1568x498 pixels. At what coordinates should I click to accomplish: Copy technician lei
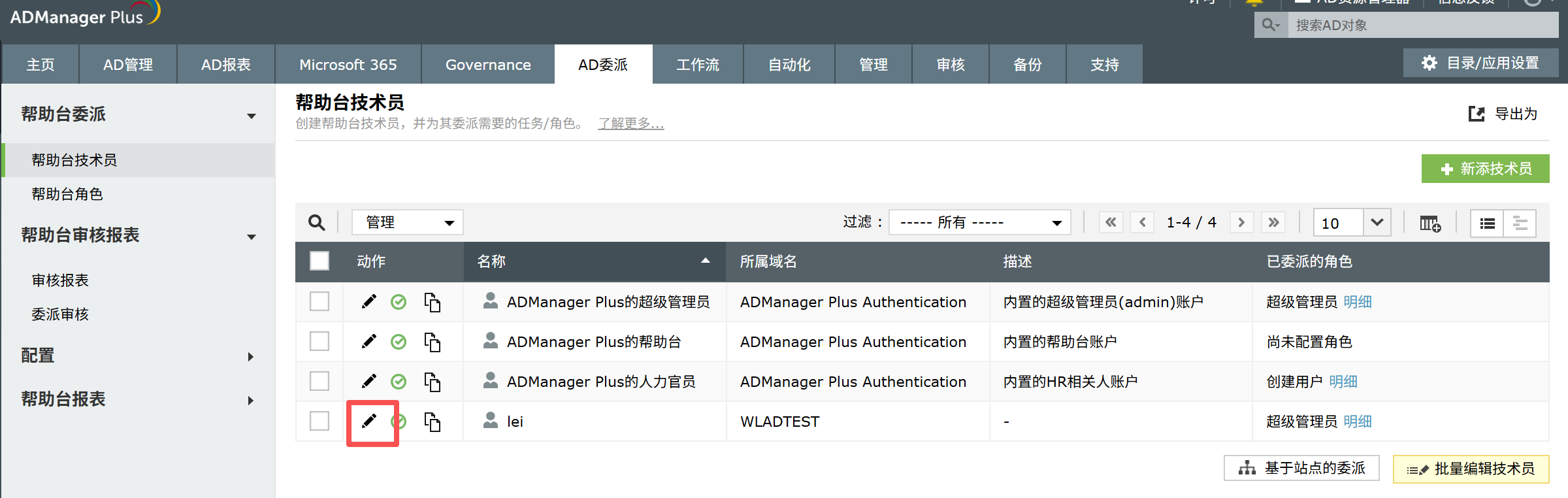pos(432,422)
